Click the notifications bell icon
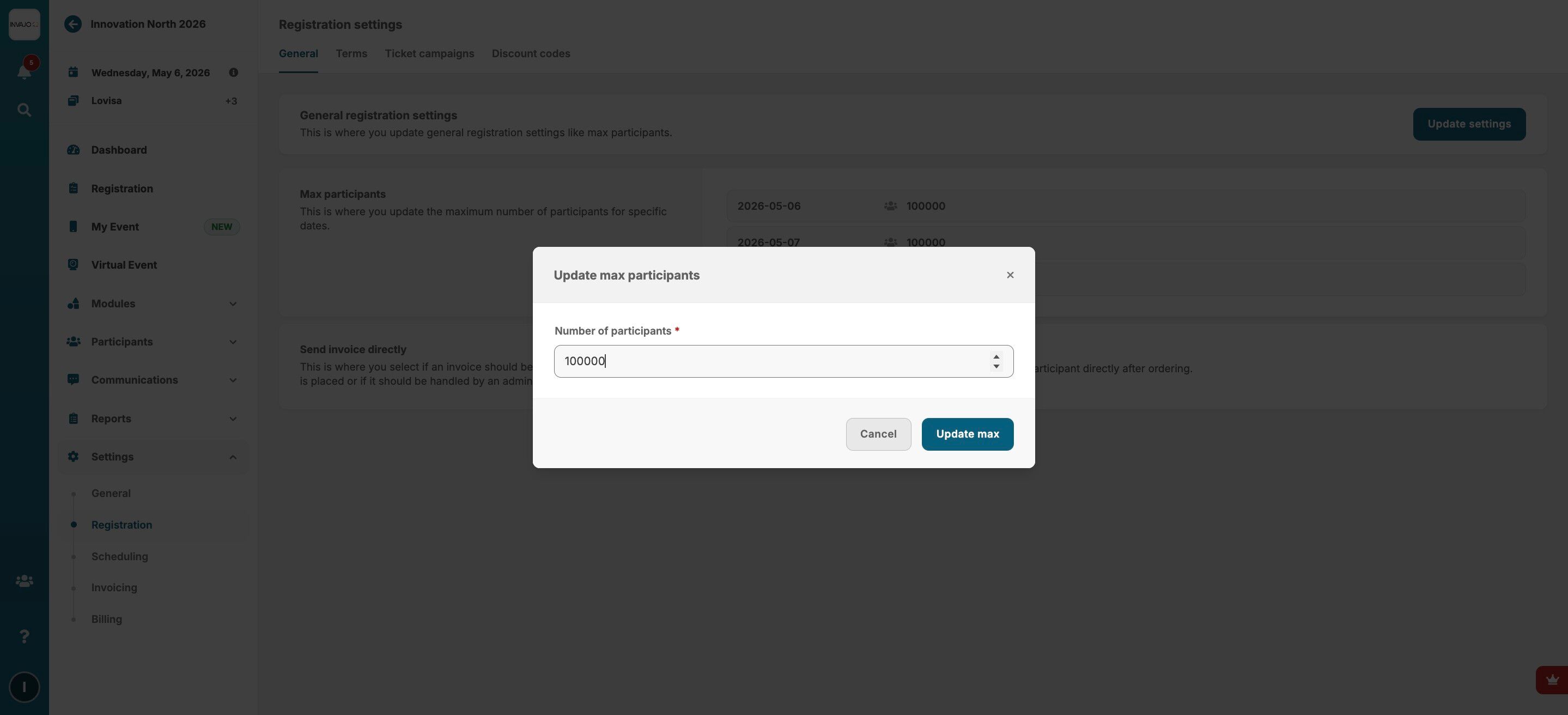This screenshot has width=1568, height=715. click(25, 71)
